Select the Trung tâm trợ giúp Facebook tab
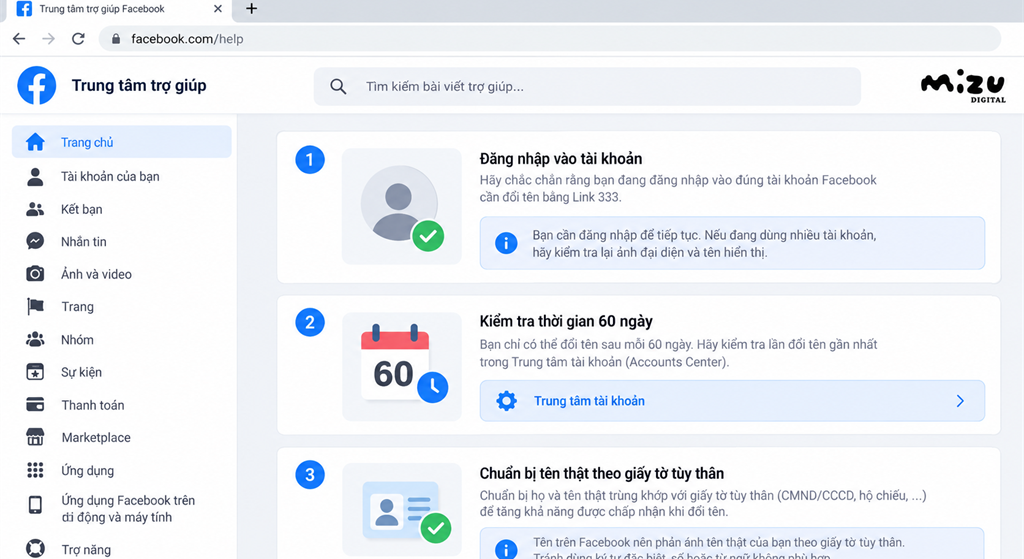Screen dimensions: 1024x559 pos(118,9)
